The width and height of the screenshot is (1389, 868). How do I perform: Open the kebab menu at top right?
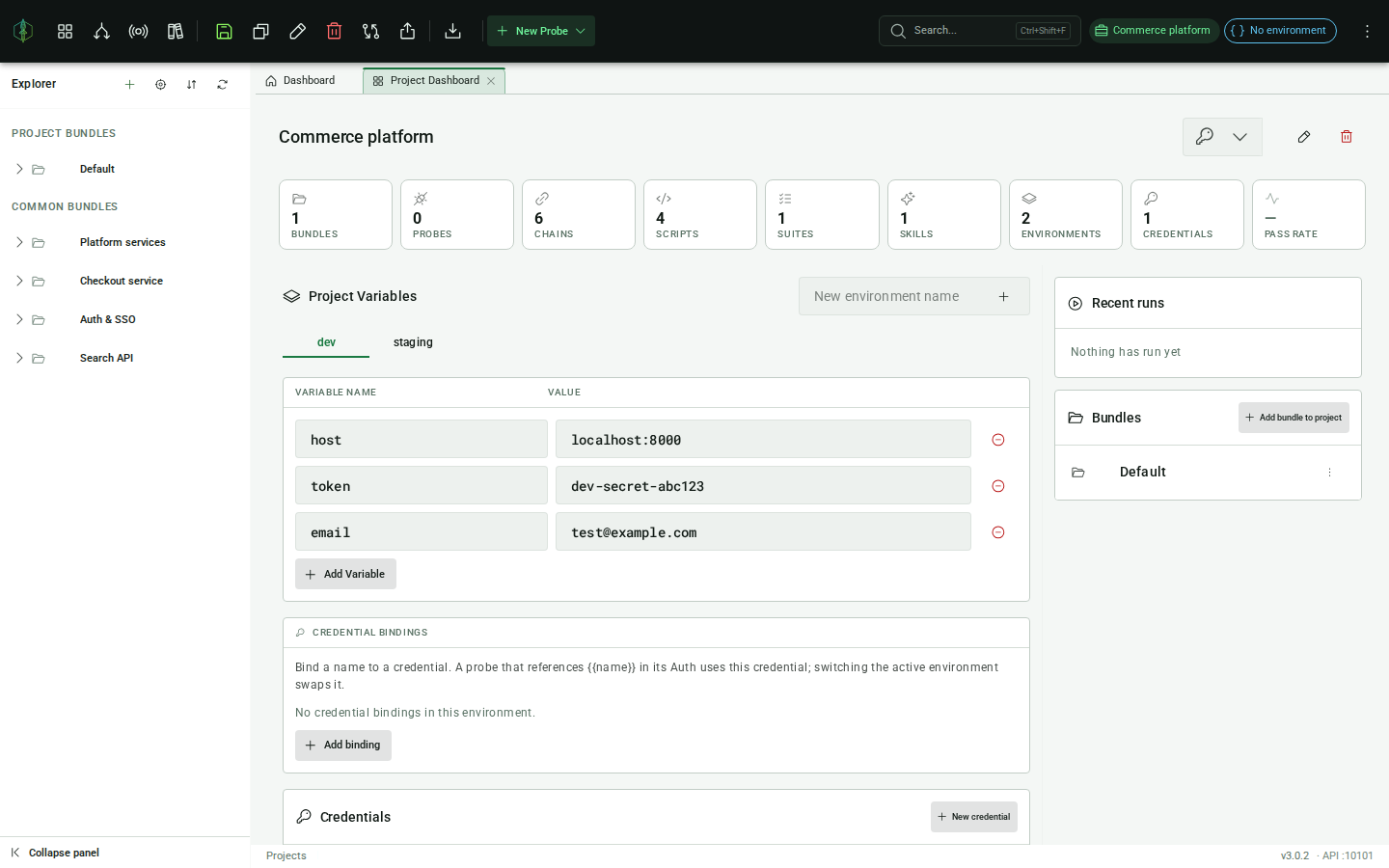coord(1367,31)
